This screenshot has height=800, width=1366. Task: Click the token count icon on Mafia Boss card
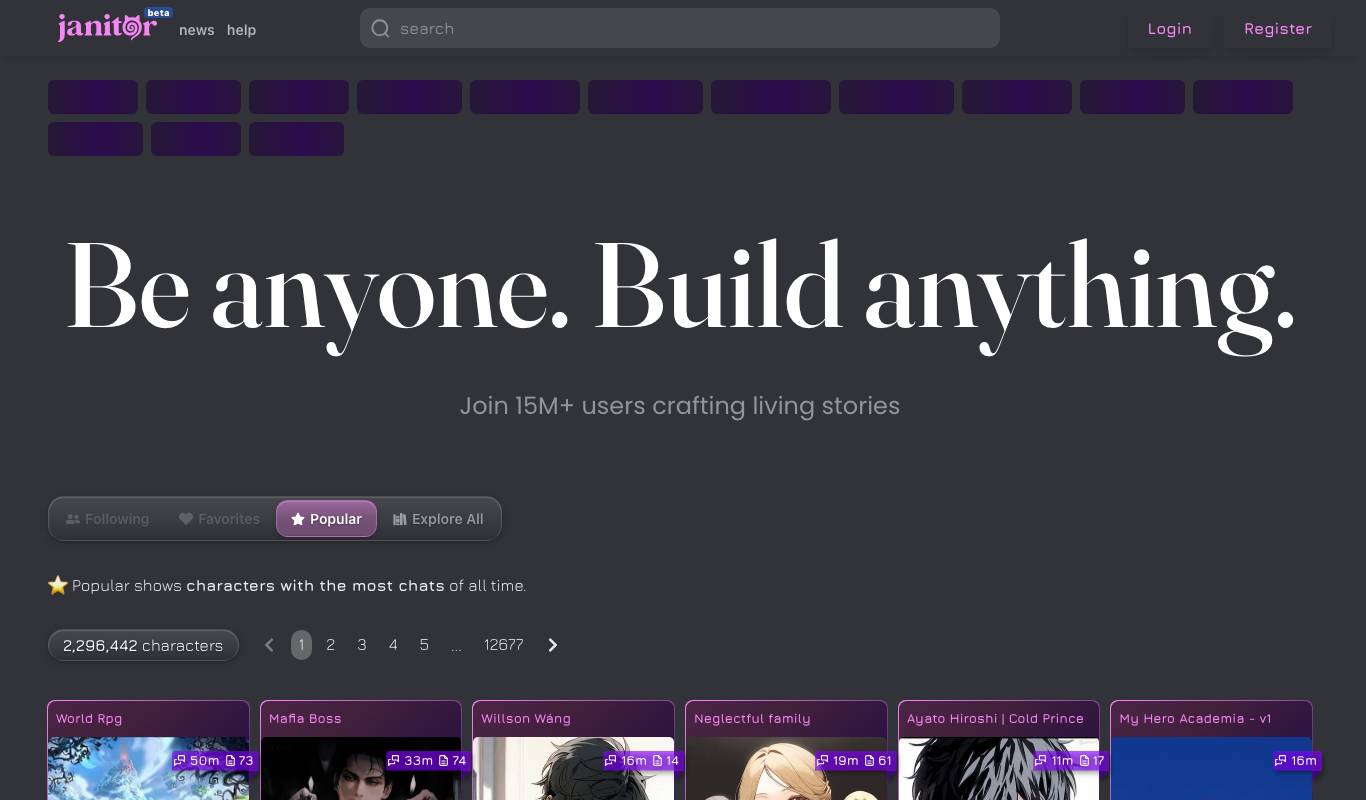coord(444,761)
